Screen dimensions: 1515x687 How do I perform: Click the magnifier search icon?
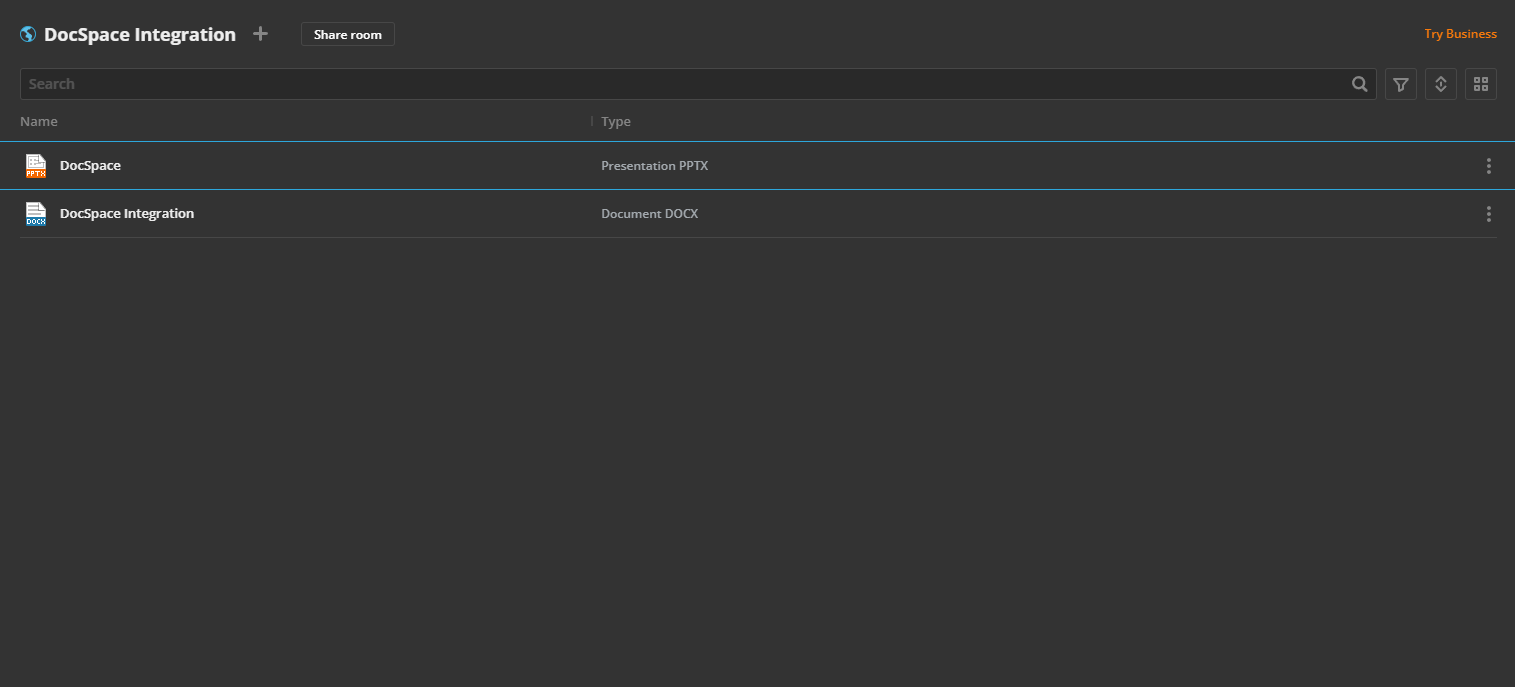tap(1360, 84)
